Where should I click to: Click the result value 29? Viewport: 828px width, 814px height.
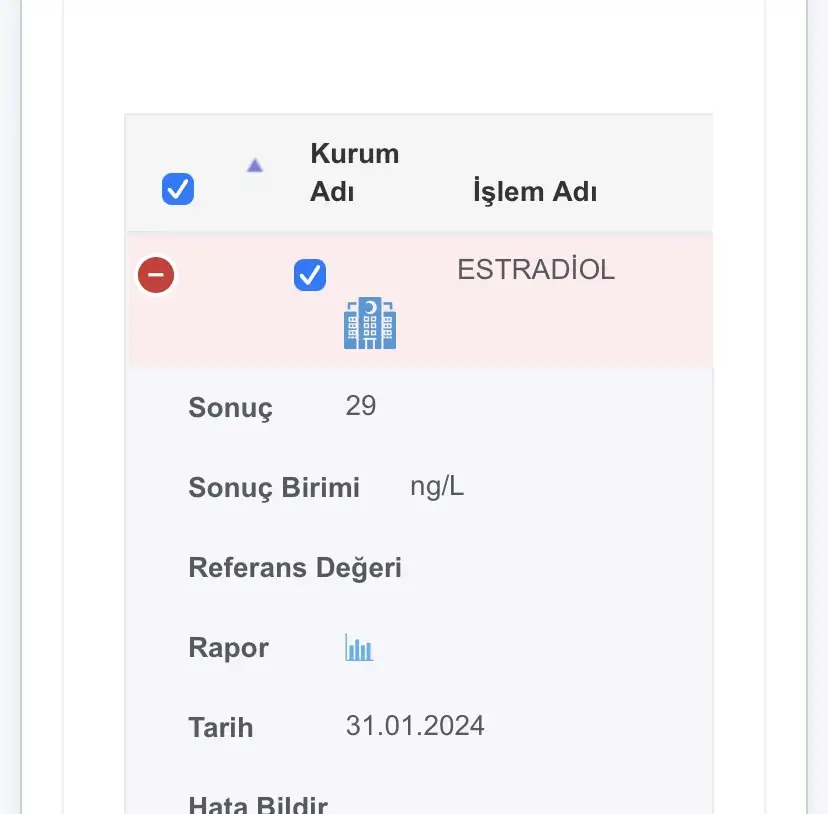[361, 406]
